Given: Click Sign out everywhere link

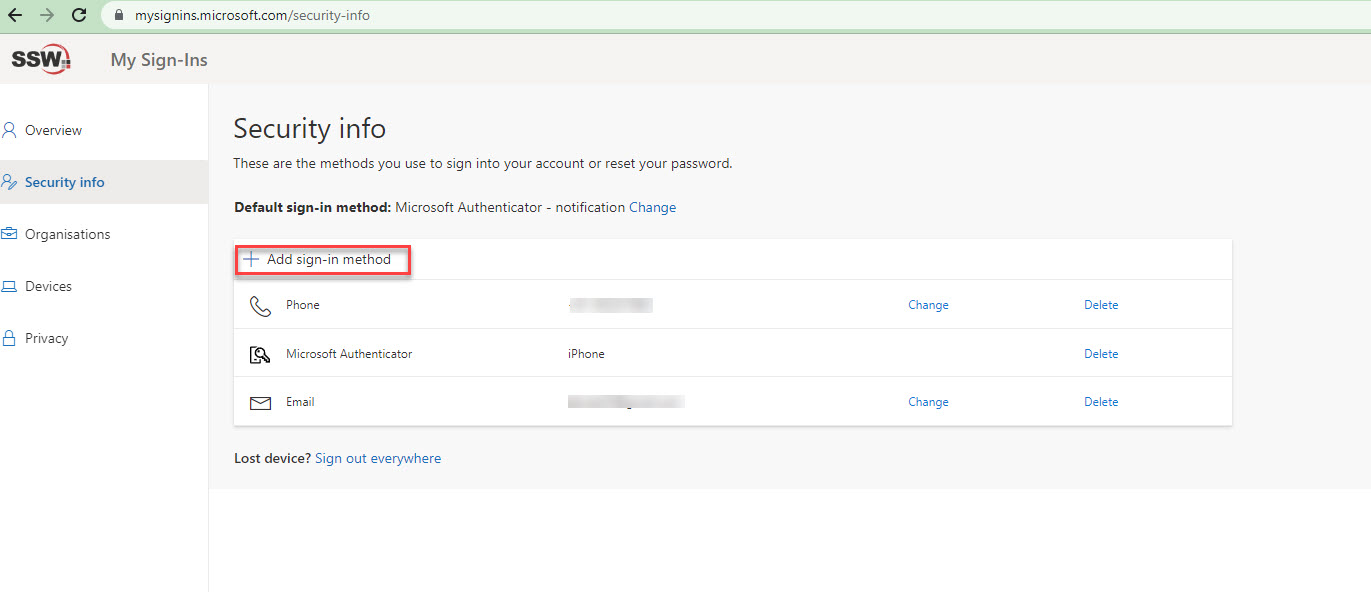Looking at the screenshot, I should (x=378, y=458).
